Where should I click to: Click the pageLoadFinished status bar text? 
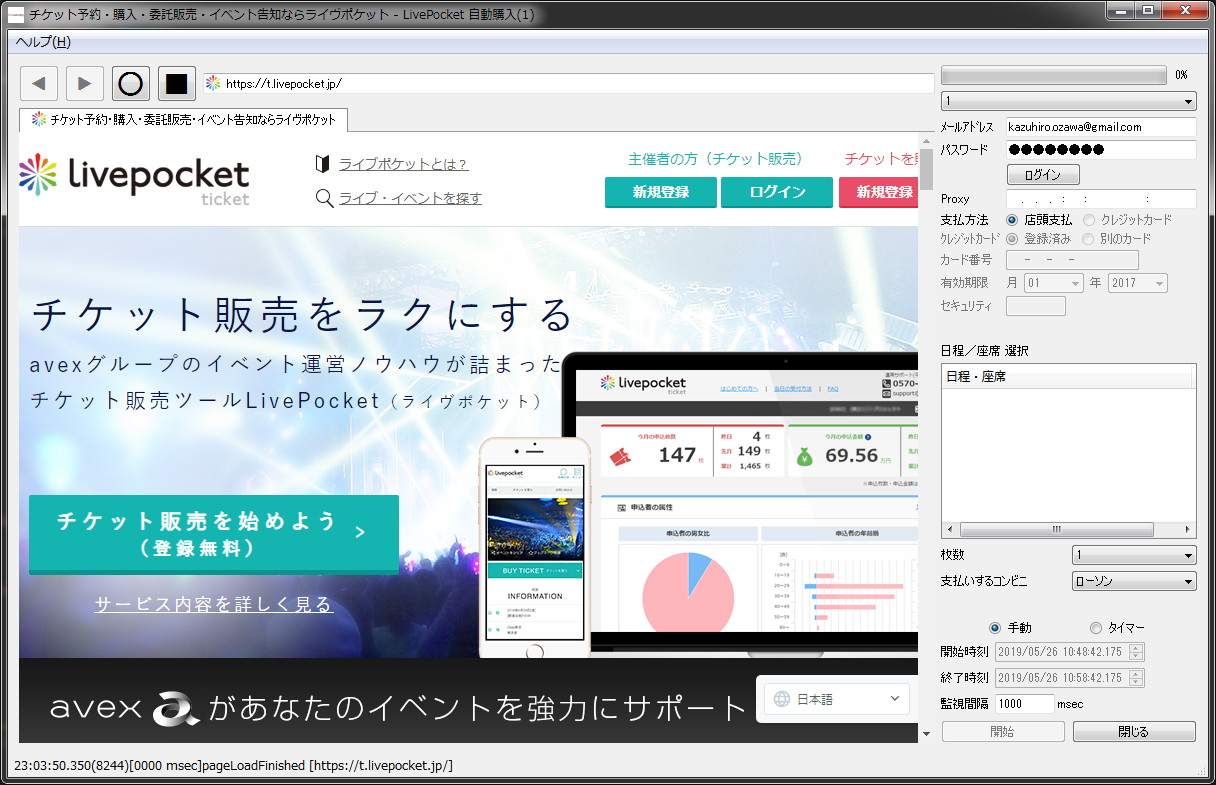click(x=233, y=765)
